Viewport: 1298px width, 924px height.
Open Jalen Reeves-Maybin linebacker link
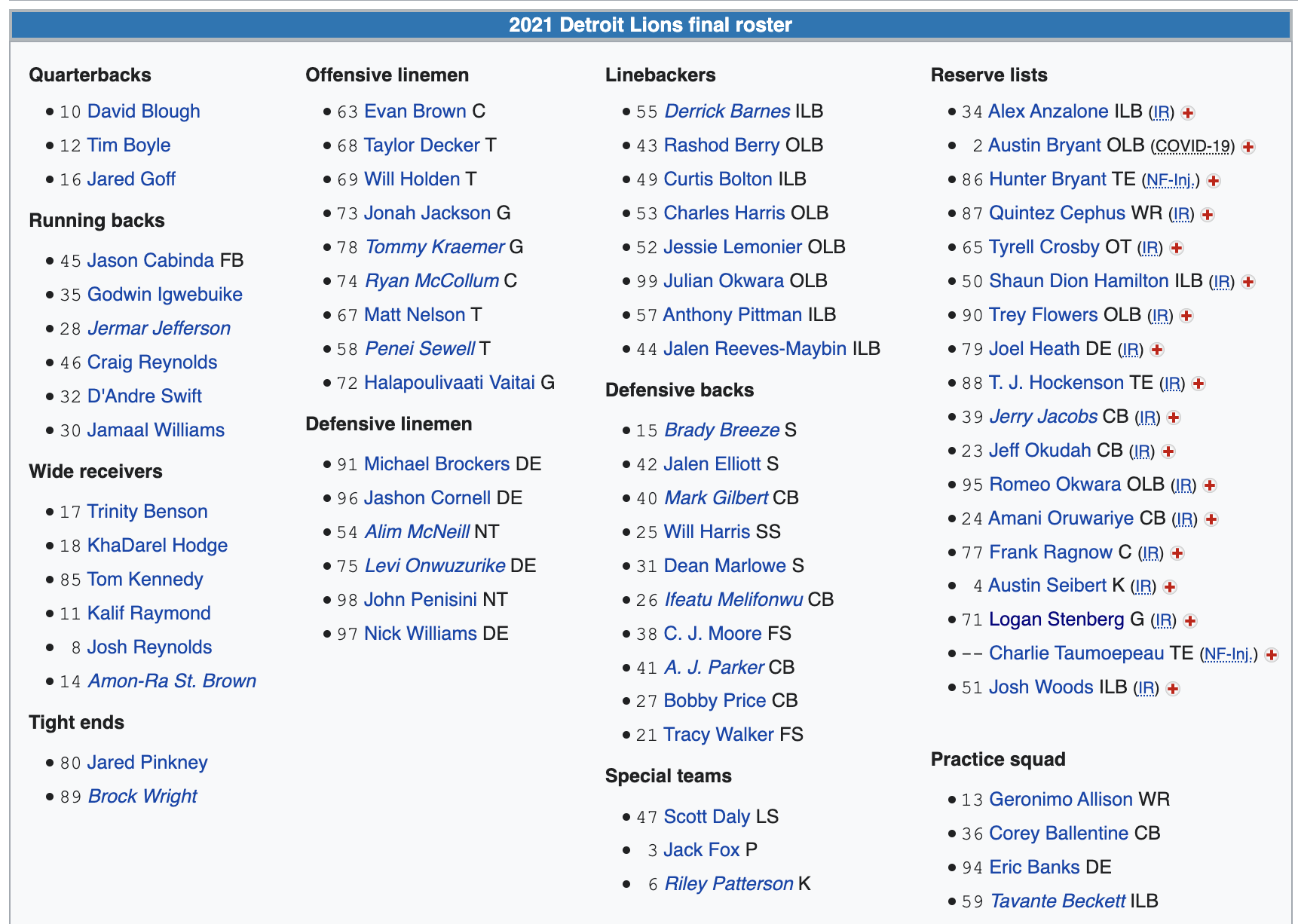point(755,349)
